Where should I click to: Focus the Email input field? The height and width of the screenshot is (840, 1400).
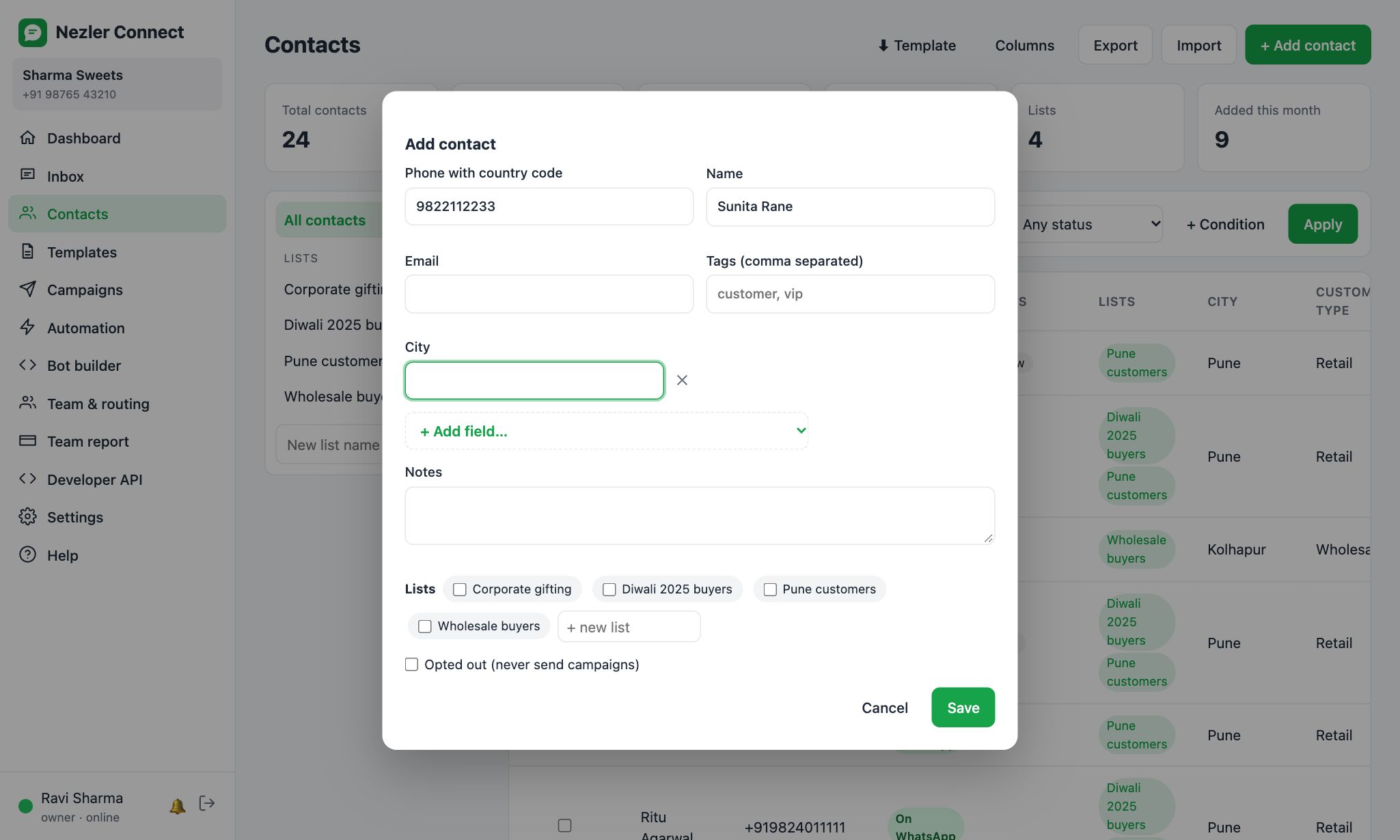549,294
